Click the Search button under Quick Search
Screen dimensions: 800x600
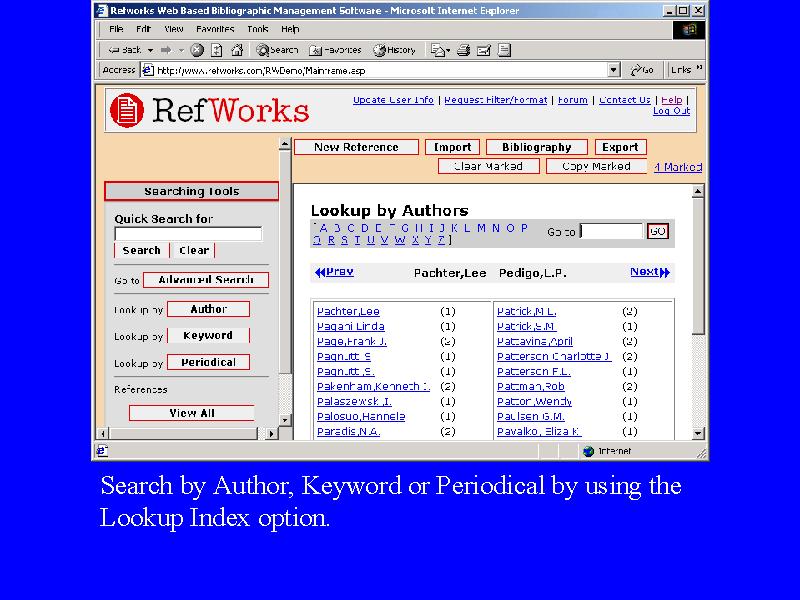pos(142,251)
